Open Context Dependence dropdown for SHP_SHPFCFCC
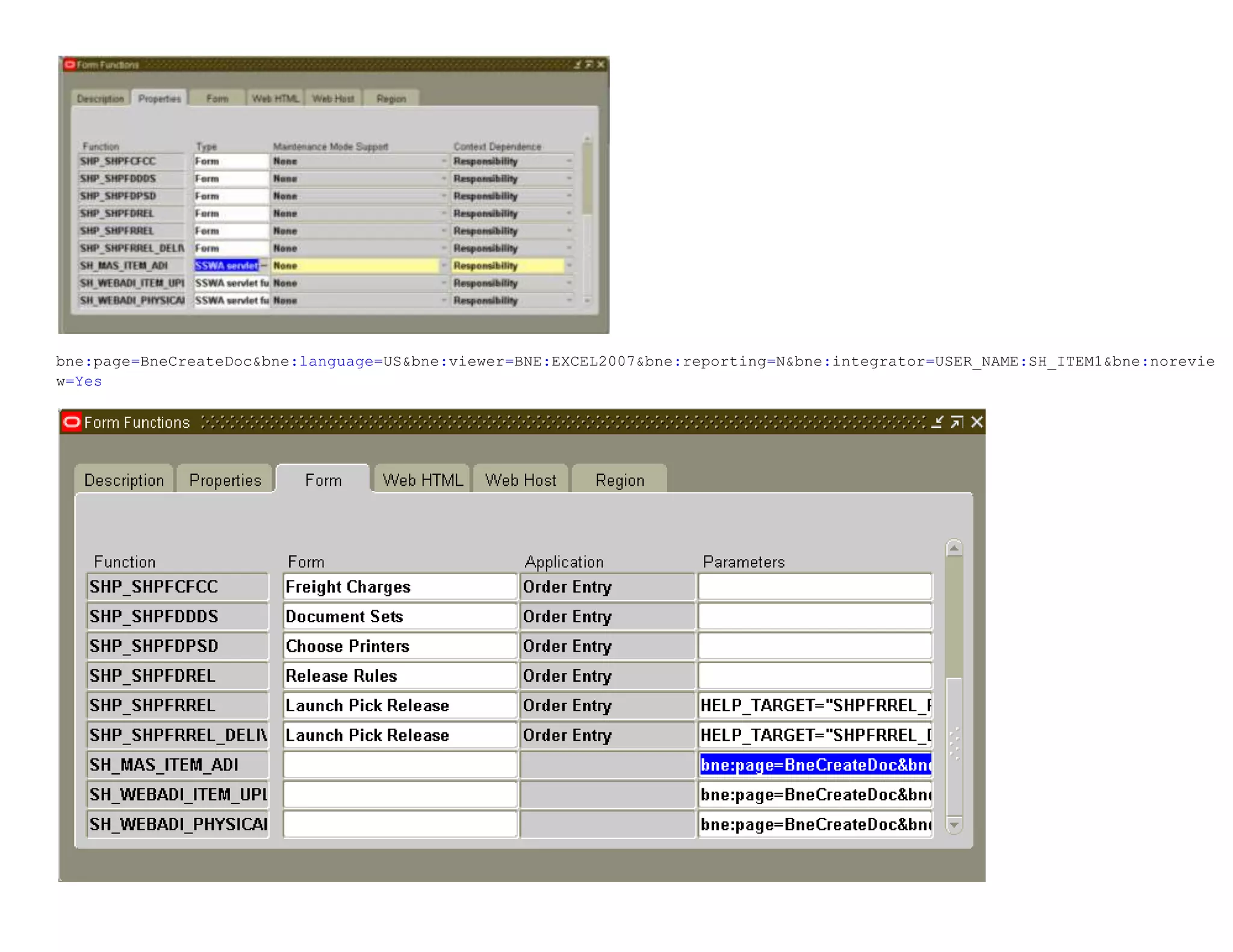 569,161
